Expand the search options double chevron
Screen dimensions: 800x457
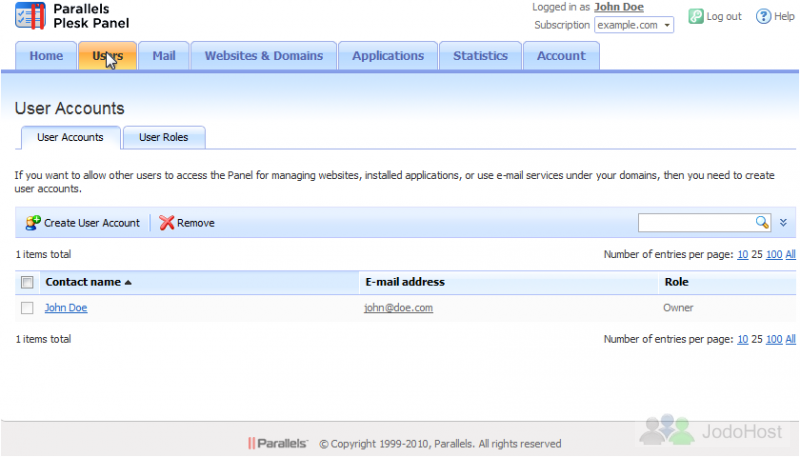pos(784,223)
